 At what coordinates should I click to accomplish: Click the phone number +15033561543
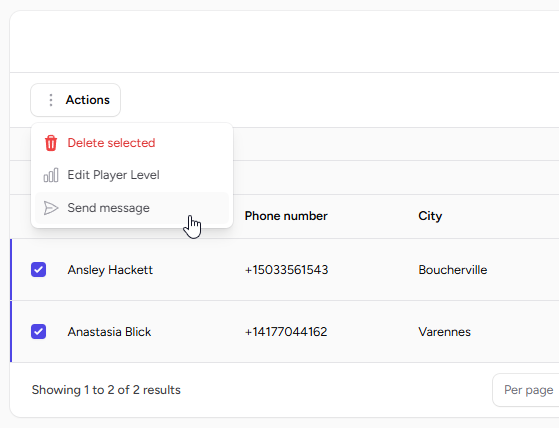pos(286,270)
